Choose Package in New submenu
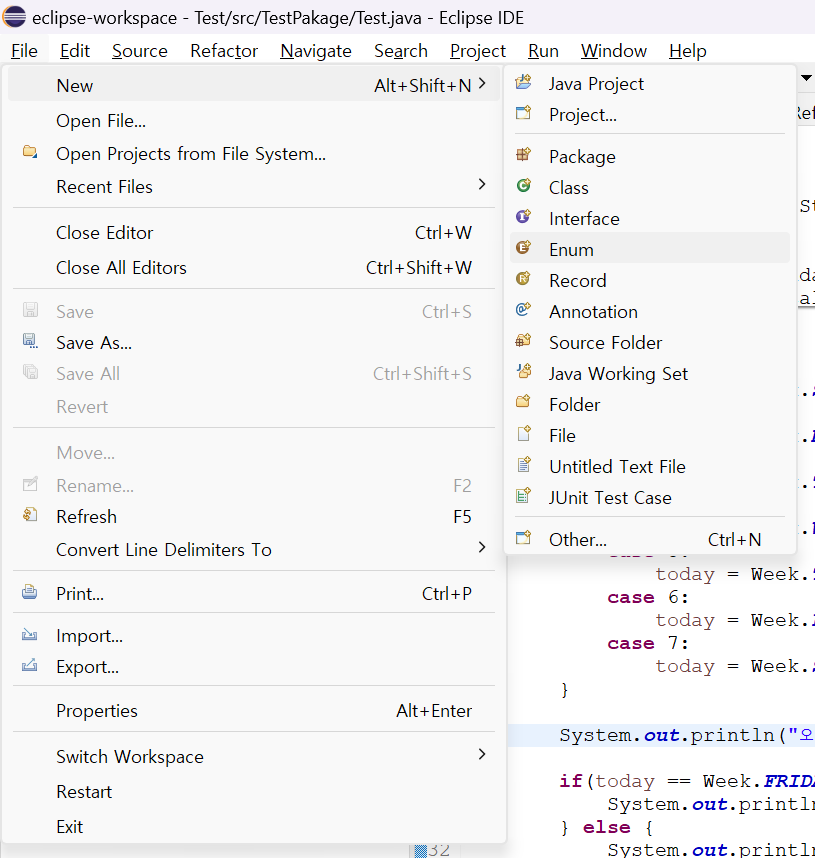Viewport: 815px width, 858px height. pyautogui.click(x=650, y=156)
